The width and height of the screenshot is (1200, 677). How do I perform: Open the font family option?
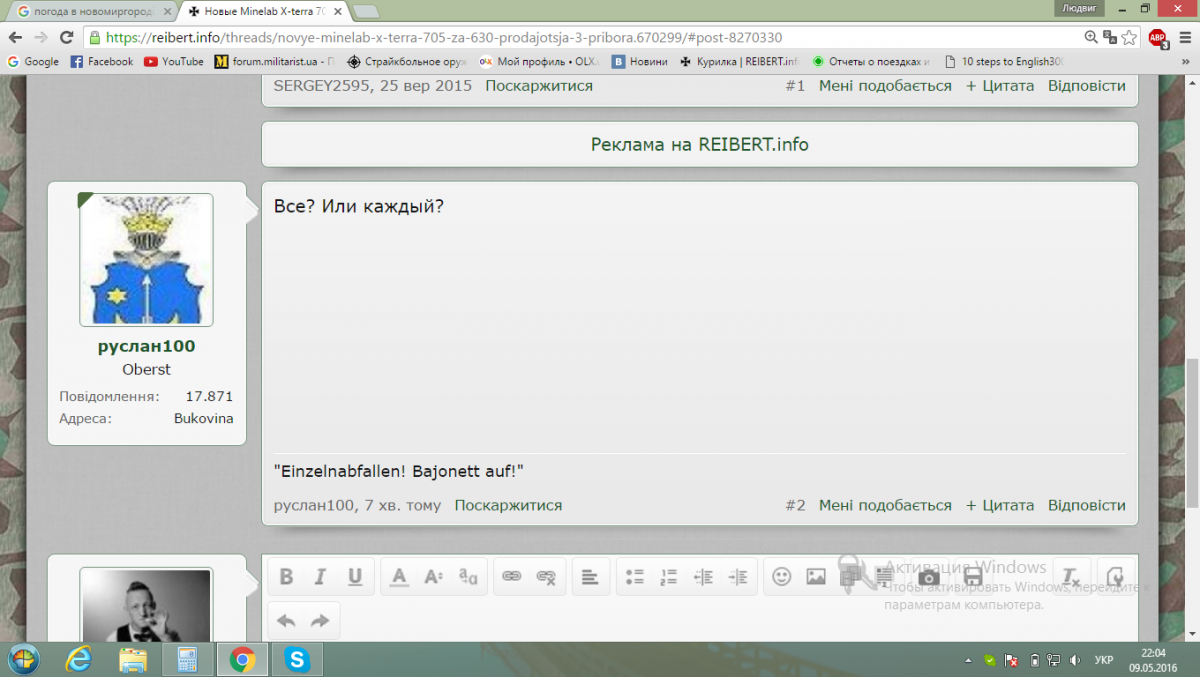click(467, 577)
